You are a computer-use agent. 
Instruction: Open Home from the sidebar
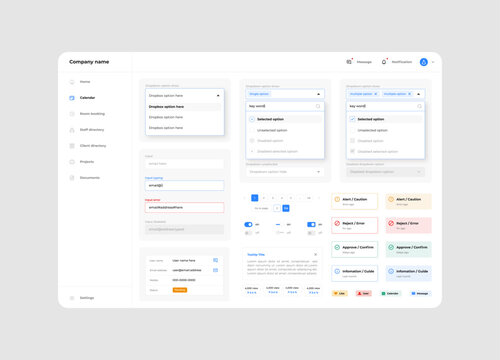(85, 82)
